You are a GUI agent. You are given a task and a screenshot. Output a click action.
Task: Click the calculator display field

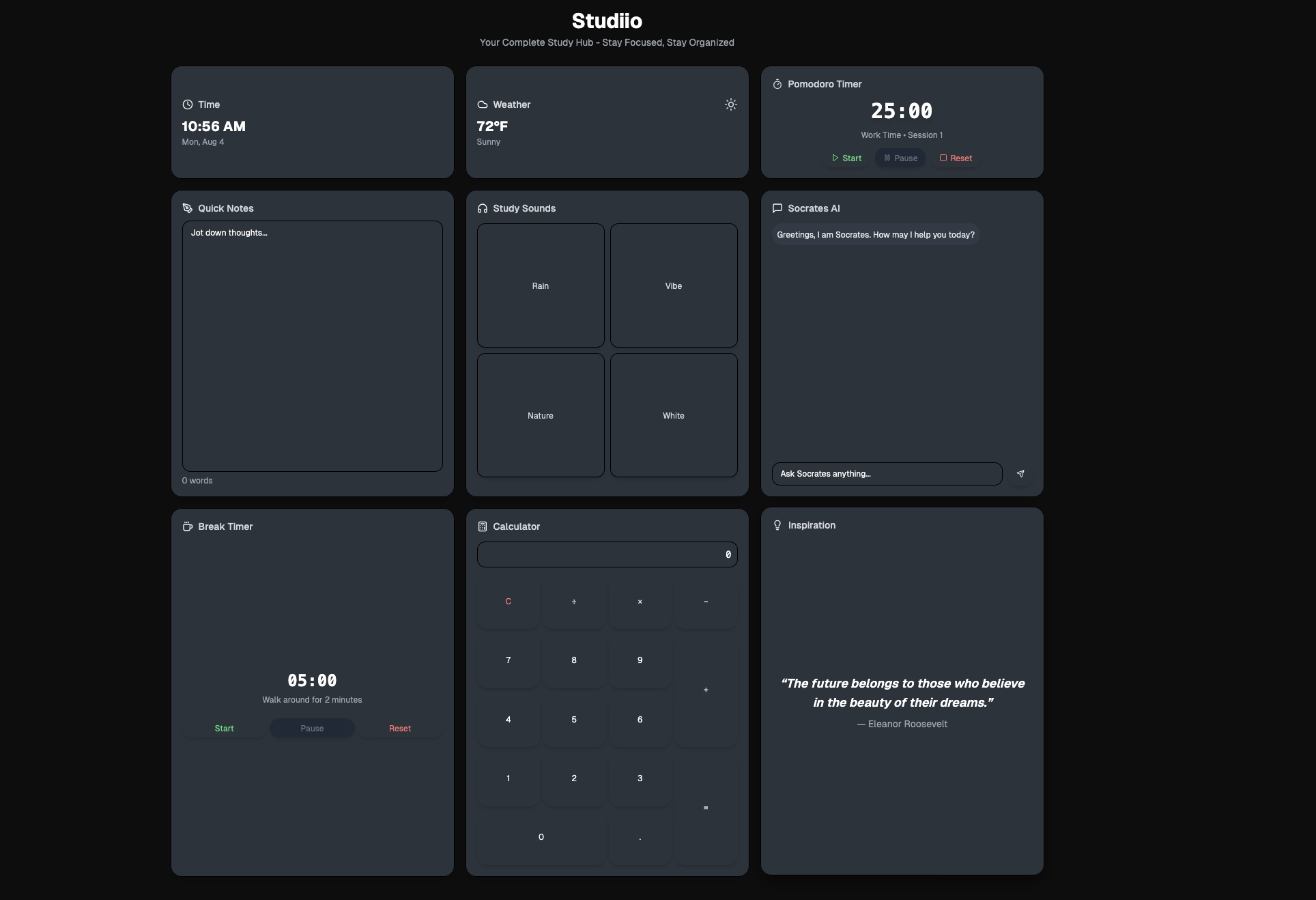pyautogui.click(x=607, y=554)
